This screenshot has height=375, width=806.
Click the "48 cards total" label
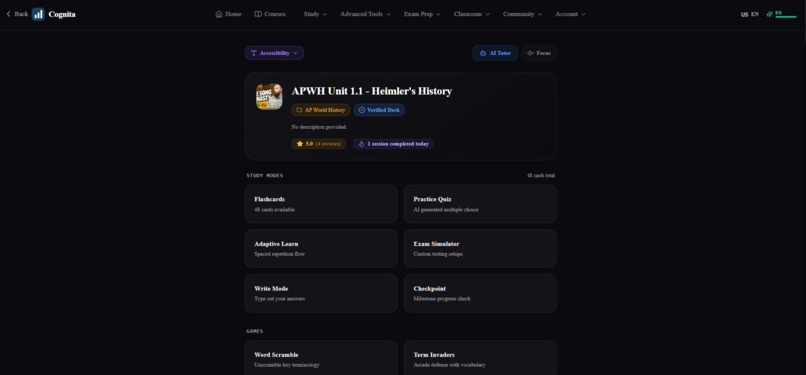pos(541,176)
